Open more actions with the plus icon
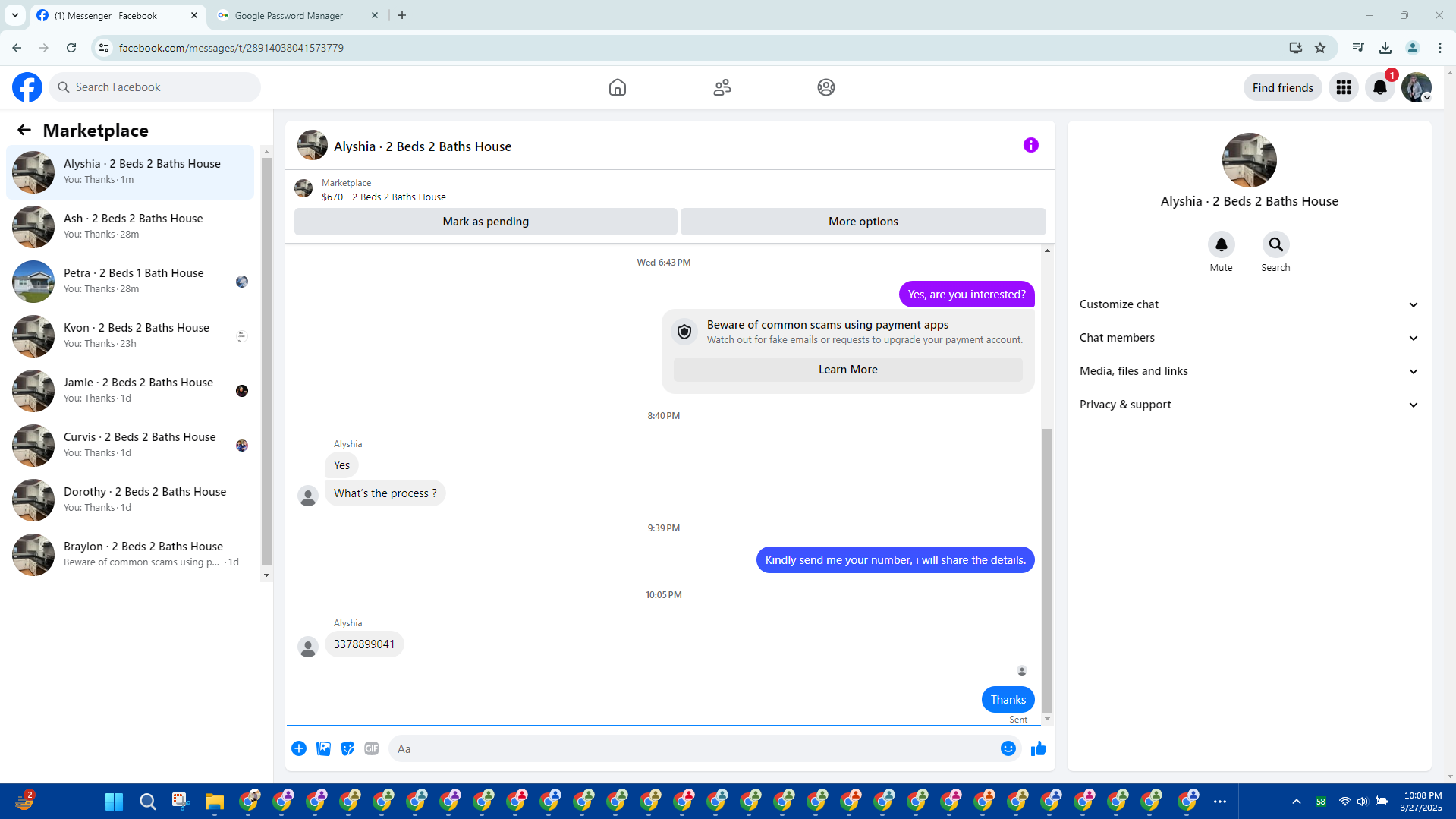Screen dimensions: 1456x819 coord(299,748)
